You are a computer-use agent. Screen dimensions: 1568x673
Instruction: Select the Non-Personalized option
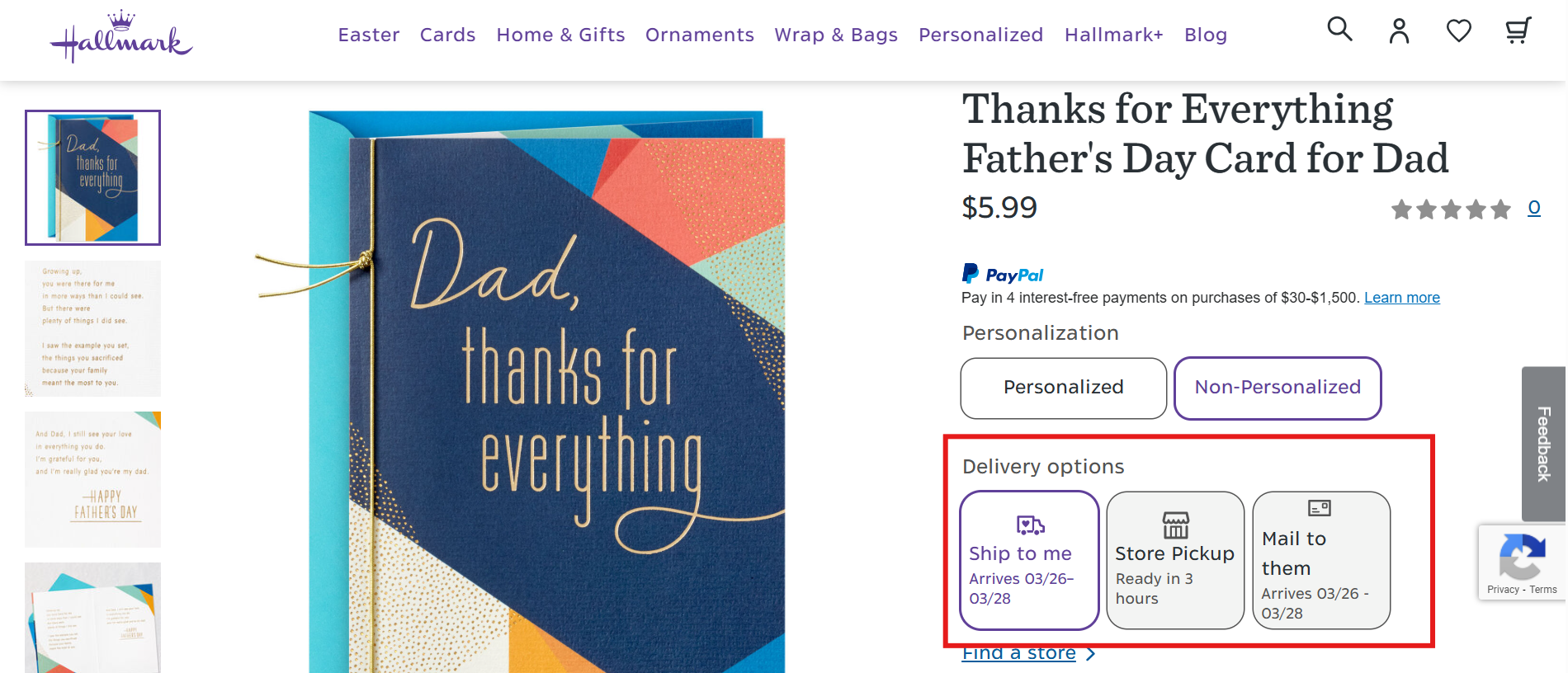(x=1278, y=388)
